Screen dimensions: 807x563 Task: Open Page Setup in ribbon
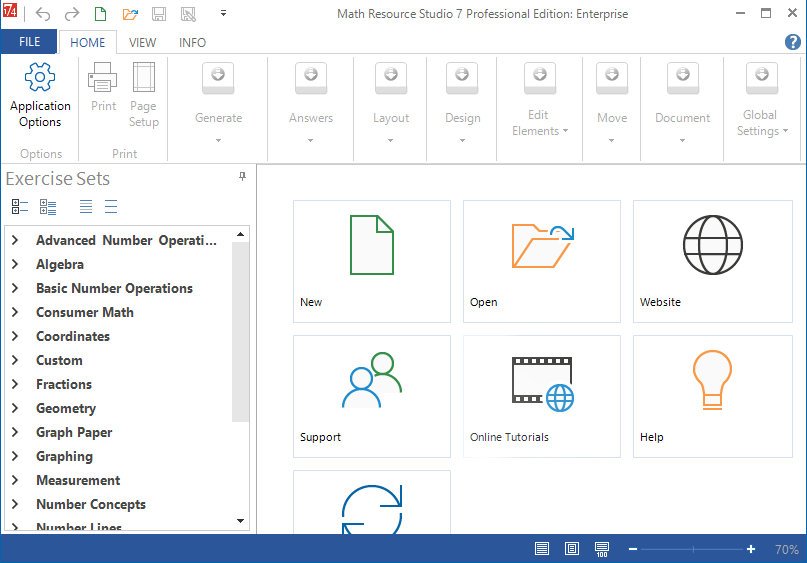[x=144, y=95]
